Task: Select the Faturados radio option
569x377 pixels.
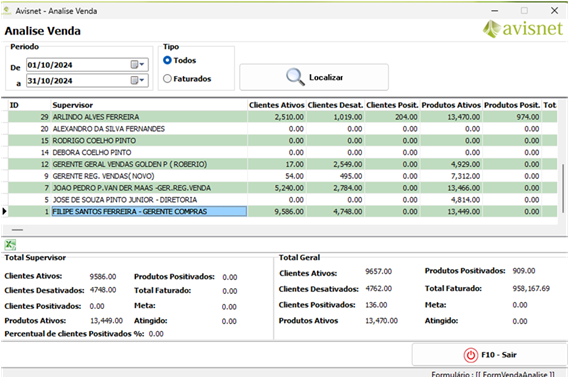Action: tap(167, 78)
